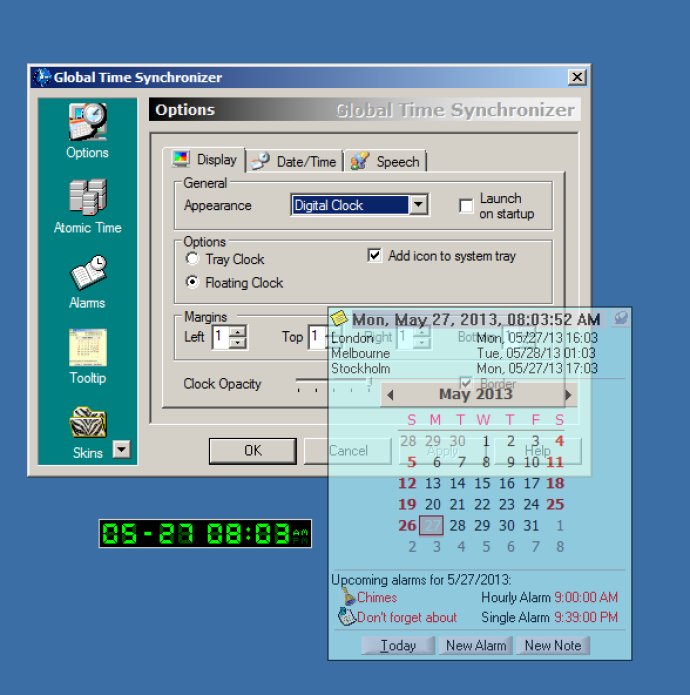Select May 31 in the calendar

pyautogui.click(x=531, y=525)
